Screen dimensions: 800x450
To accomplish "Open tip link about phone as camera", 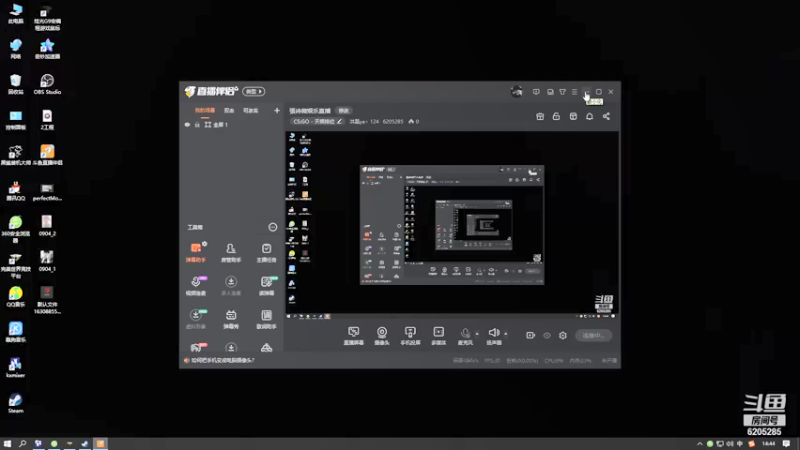I will coord(222,360).
